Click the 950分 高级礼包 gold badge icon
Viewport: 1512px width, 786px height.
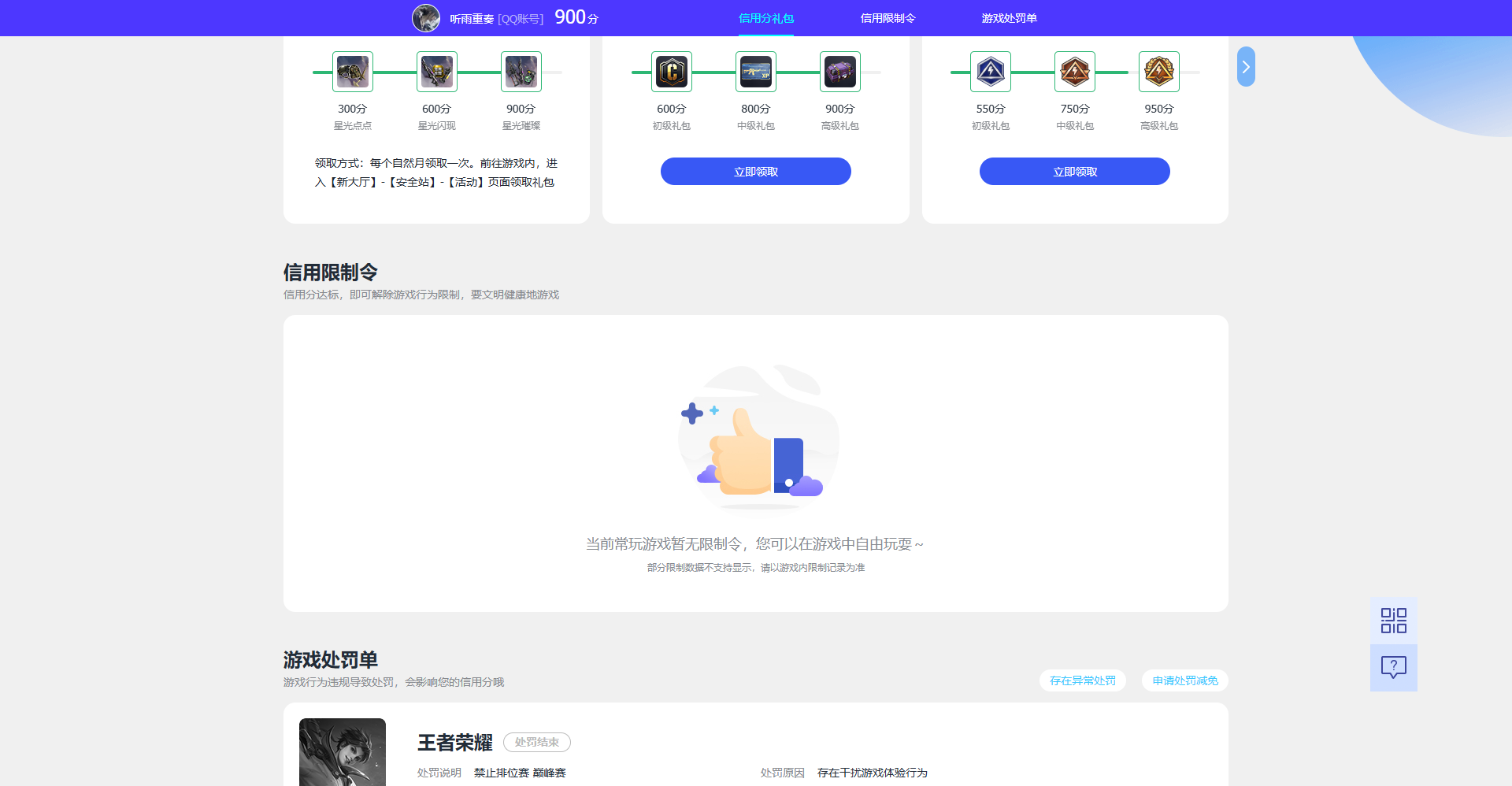[1159, 72]
